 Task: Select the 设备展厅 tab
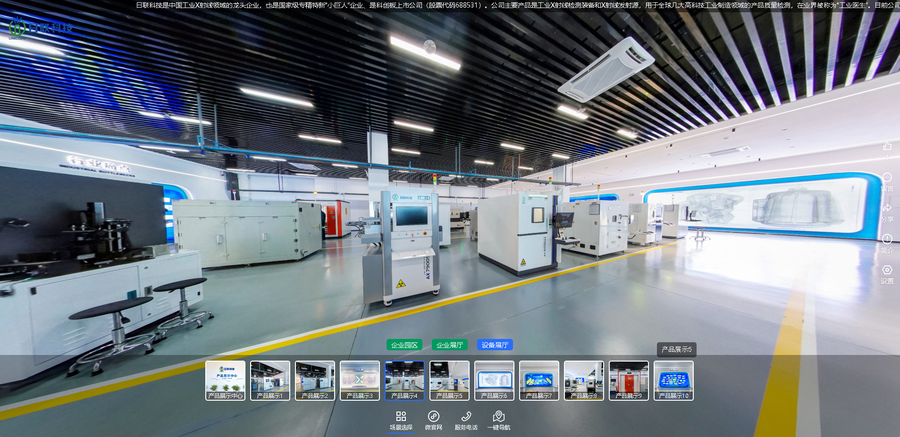(x=495, y=345)
